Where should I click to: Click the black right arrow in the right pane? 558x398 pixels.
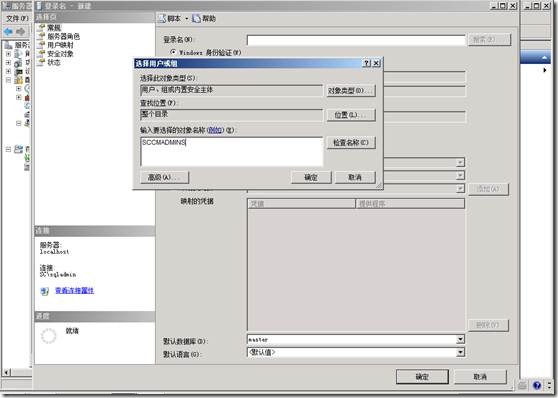pyautogui.click(x=544, y=70)
